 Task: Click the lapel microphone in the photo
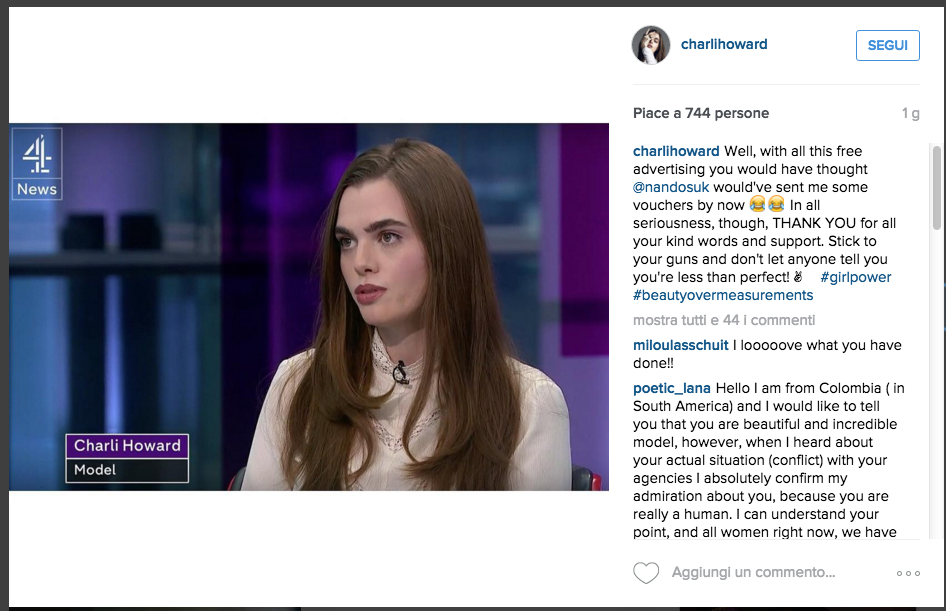(400, 373)
